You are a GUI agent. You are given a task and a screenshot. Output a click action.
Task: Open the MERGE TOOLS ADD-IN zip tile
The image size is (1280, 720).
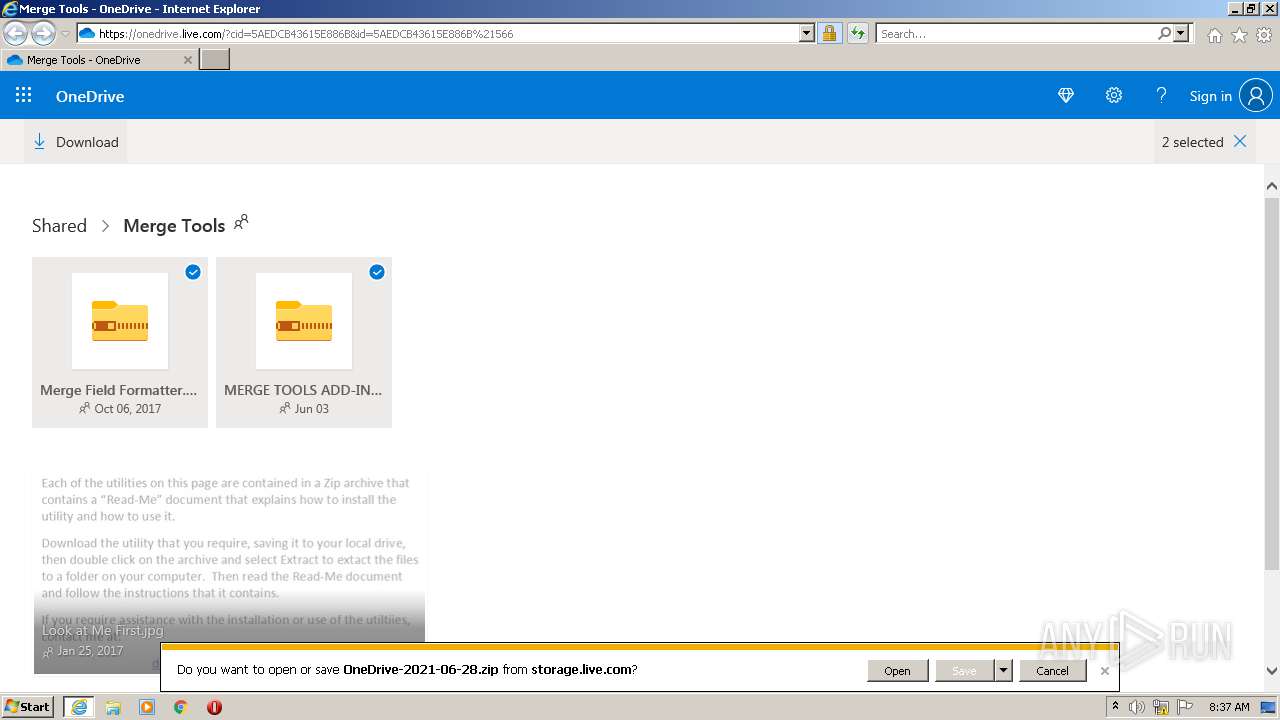[x=304, y=342]
